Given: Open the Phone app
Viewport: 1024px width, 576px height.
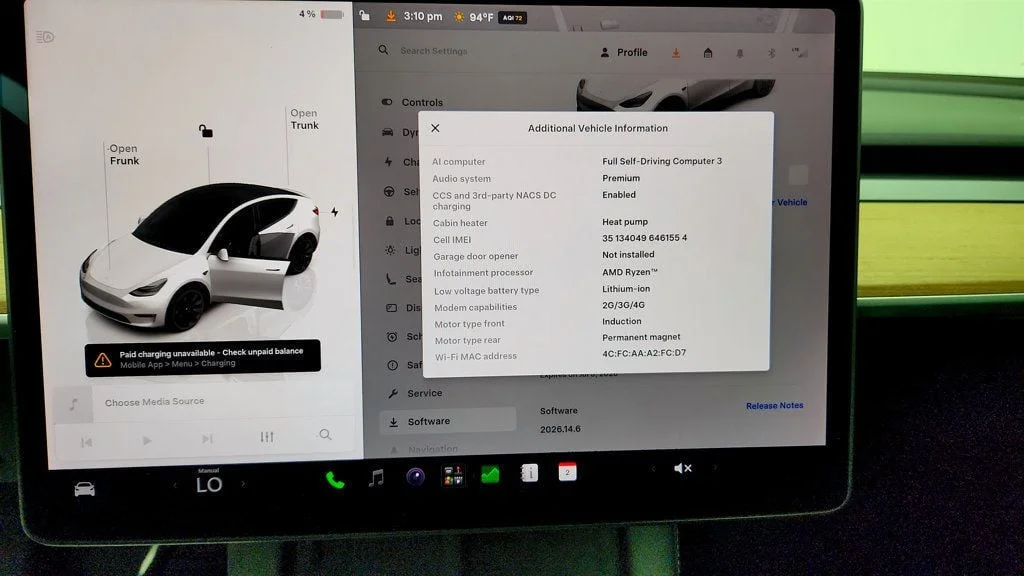Looking at the screenshot, I should point(335,480).
